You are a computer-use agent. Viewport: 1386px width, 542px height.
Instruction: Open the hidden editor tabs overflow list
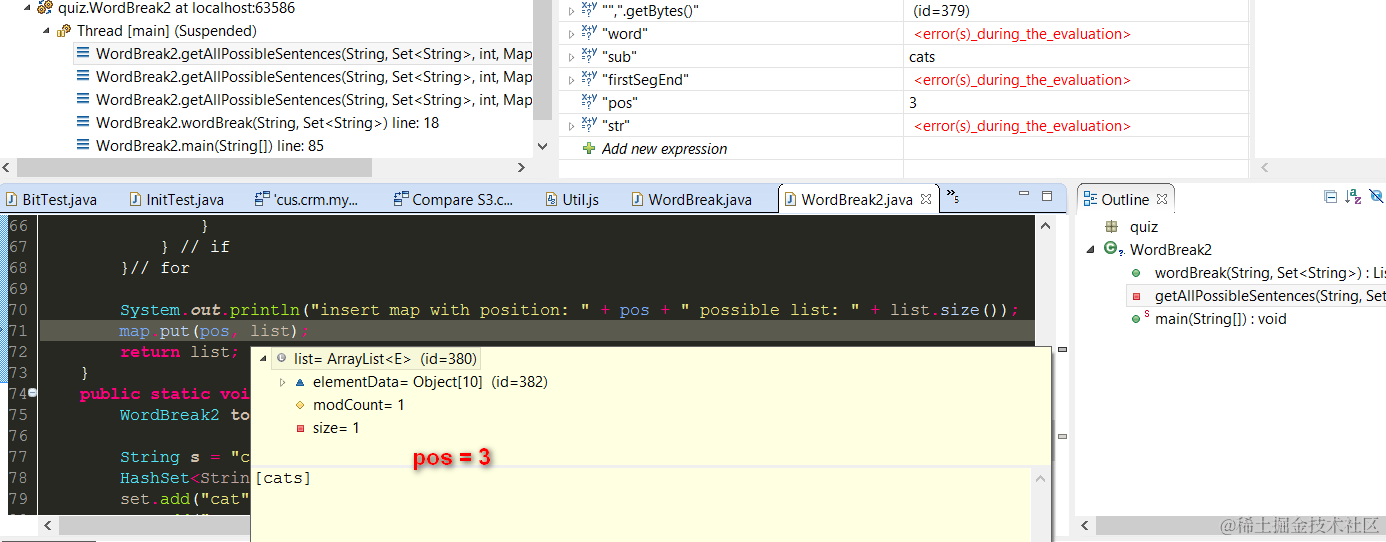953,197
